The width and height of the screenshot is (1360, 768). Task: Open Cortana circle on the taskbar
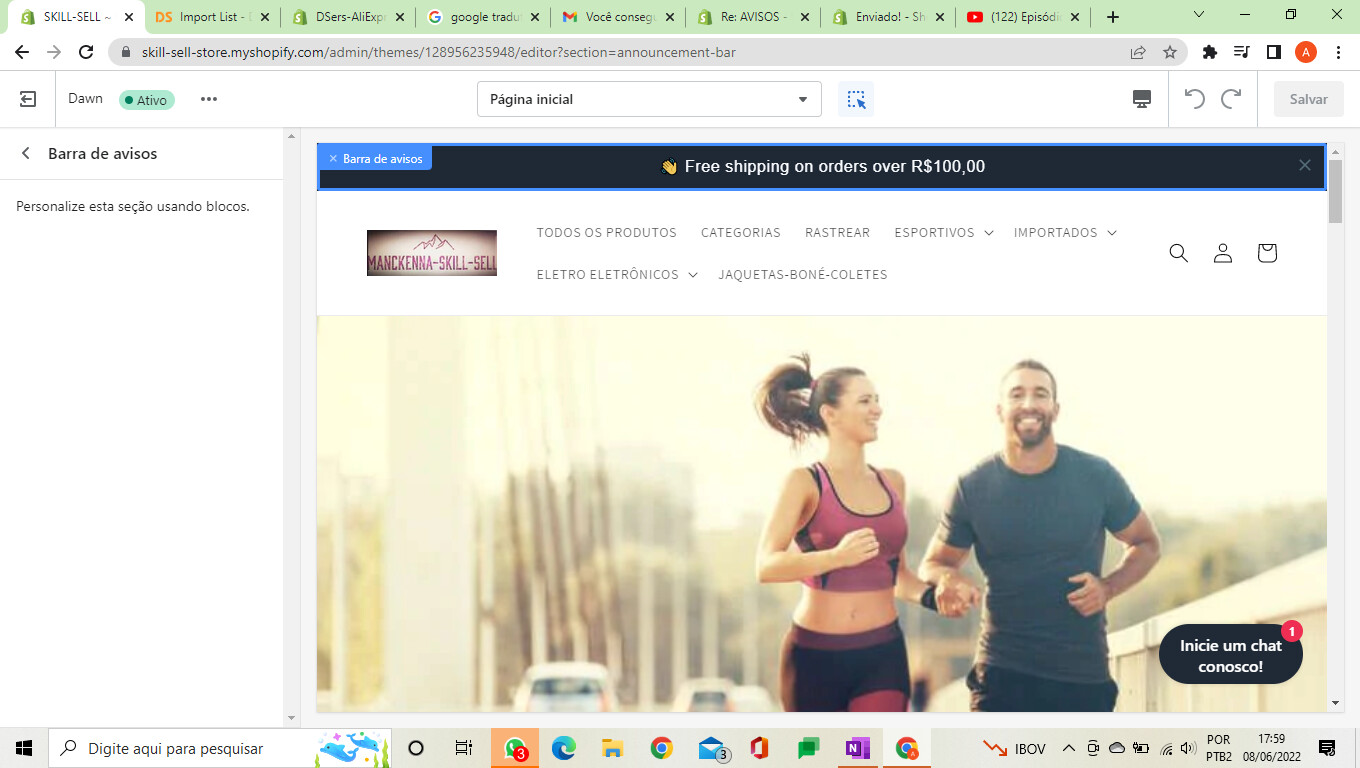pos(416,748)
